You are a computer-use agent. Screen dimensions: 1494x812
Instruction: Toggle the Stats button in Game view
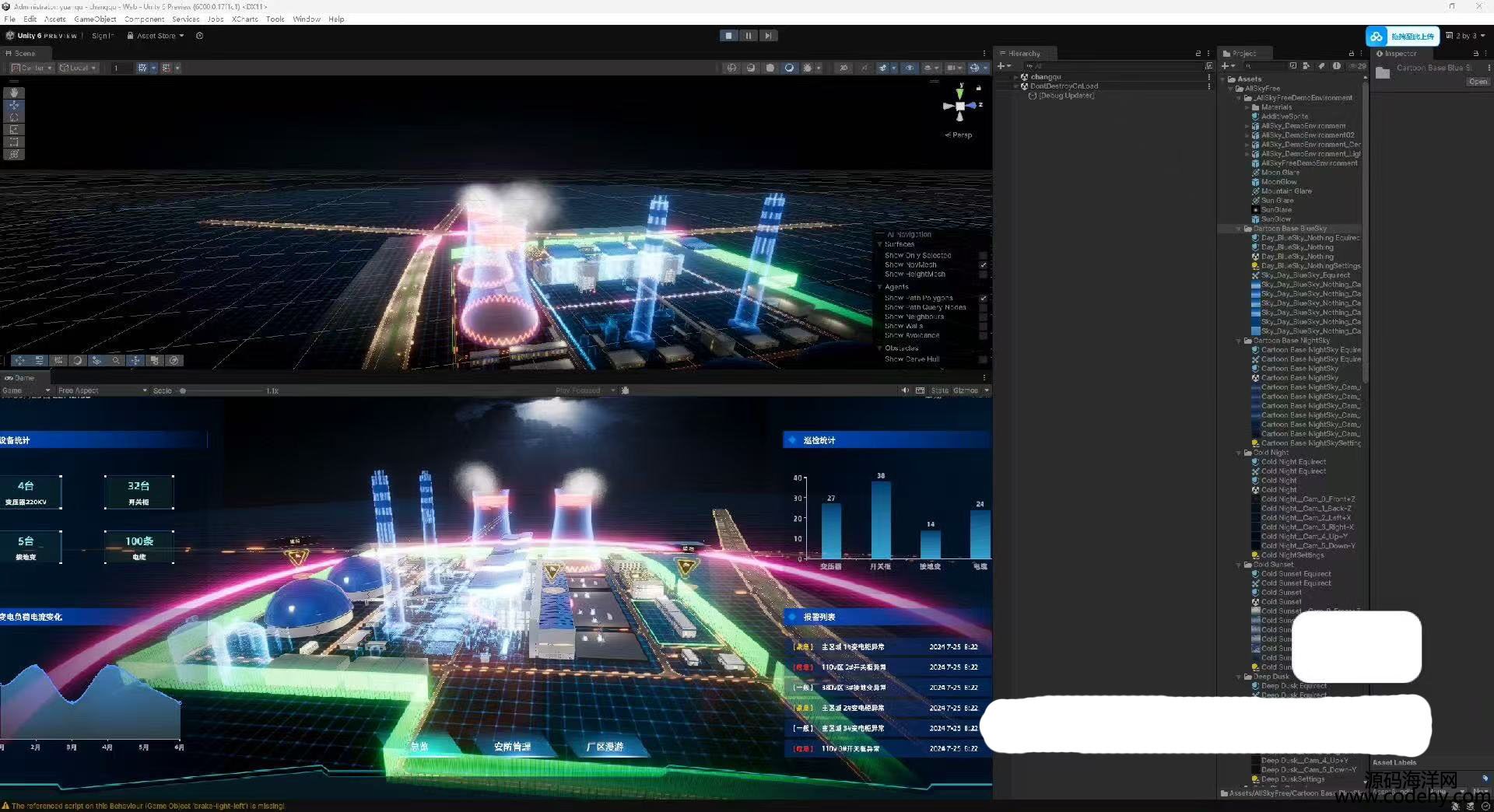(939, 390)
